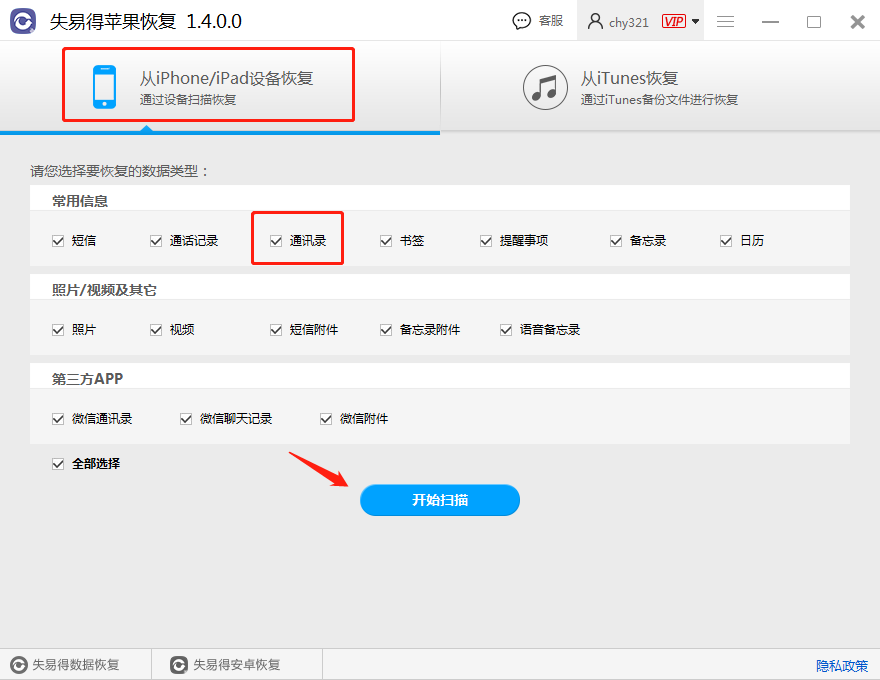The image size is (880, 680).
Task: Click the app logo icon in title bar
Action: tap(23, 21)
